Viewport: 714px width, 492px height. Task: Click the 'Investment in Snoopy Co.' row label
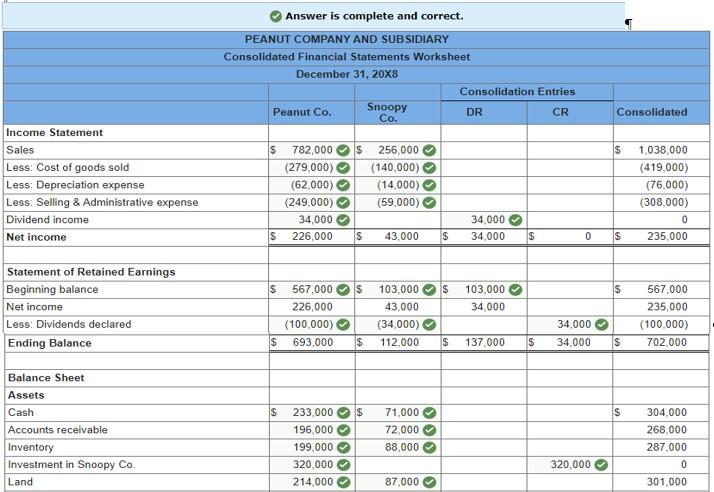coord(71,465)
